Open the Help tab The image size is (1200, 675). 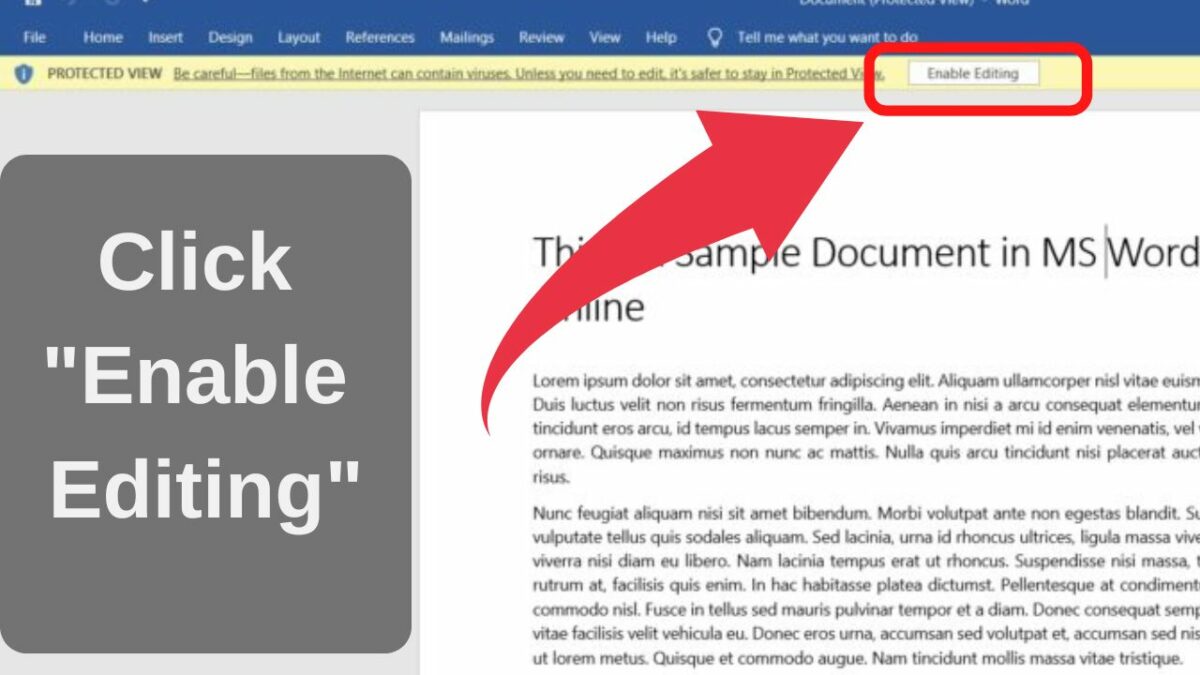[661, 37]
